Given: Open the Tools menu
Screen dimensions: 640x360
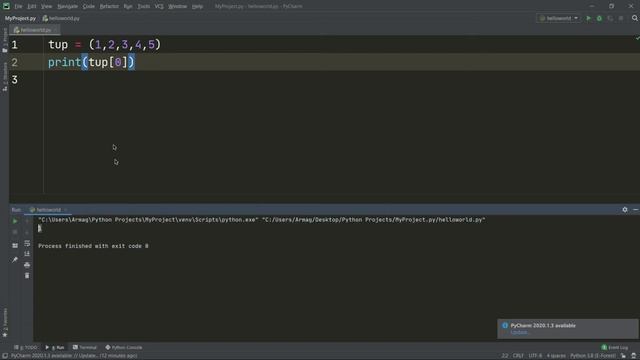Looking at the screenshot, I should pyautogui.click(x=143, y=7).
